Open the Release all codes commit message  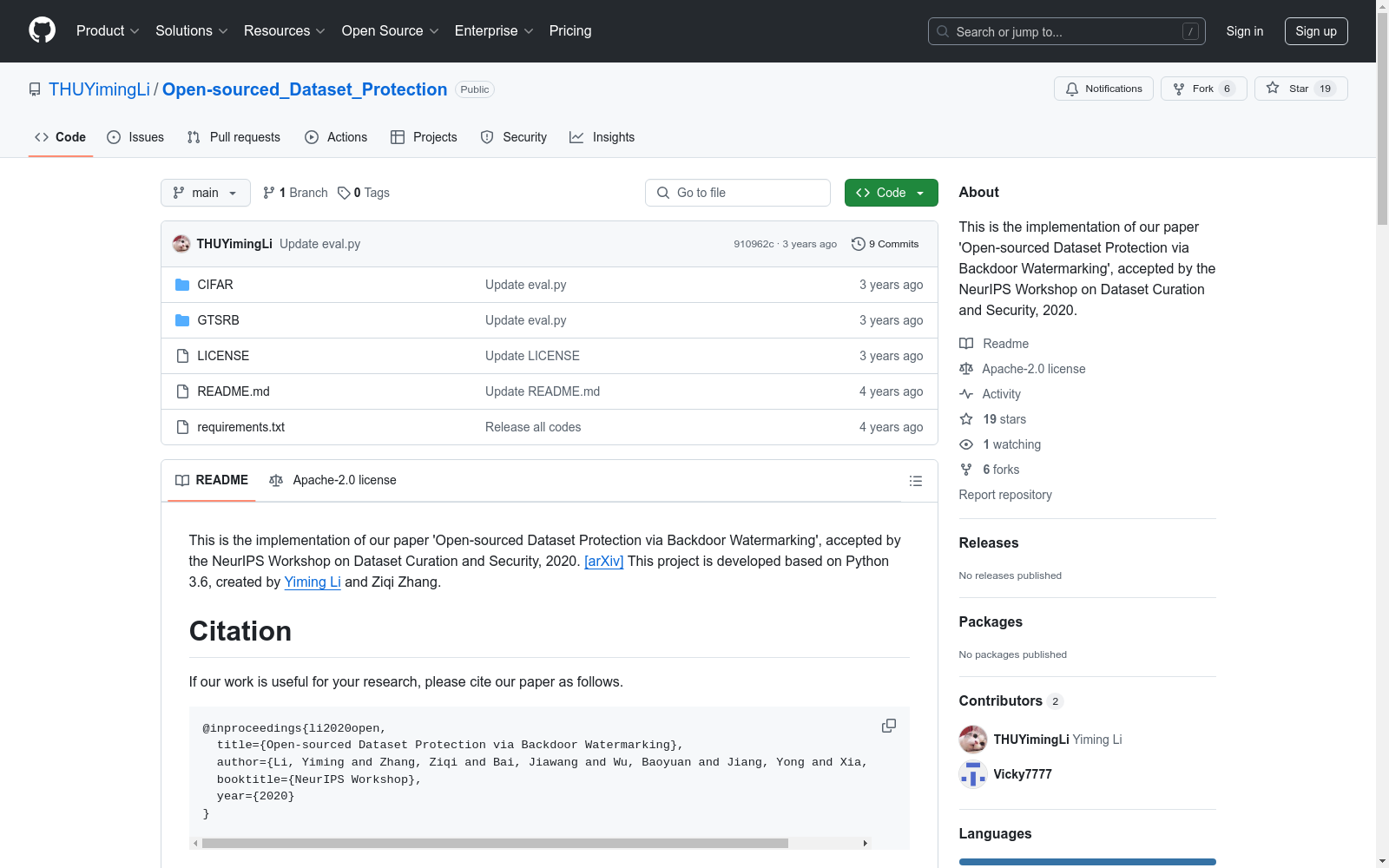pyautogui.click(x=533, y=427)
